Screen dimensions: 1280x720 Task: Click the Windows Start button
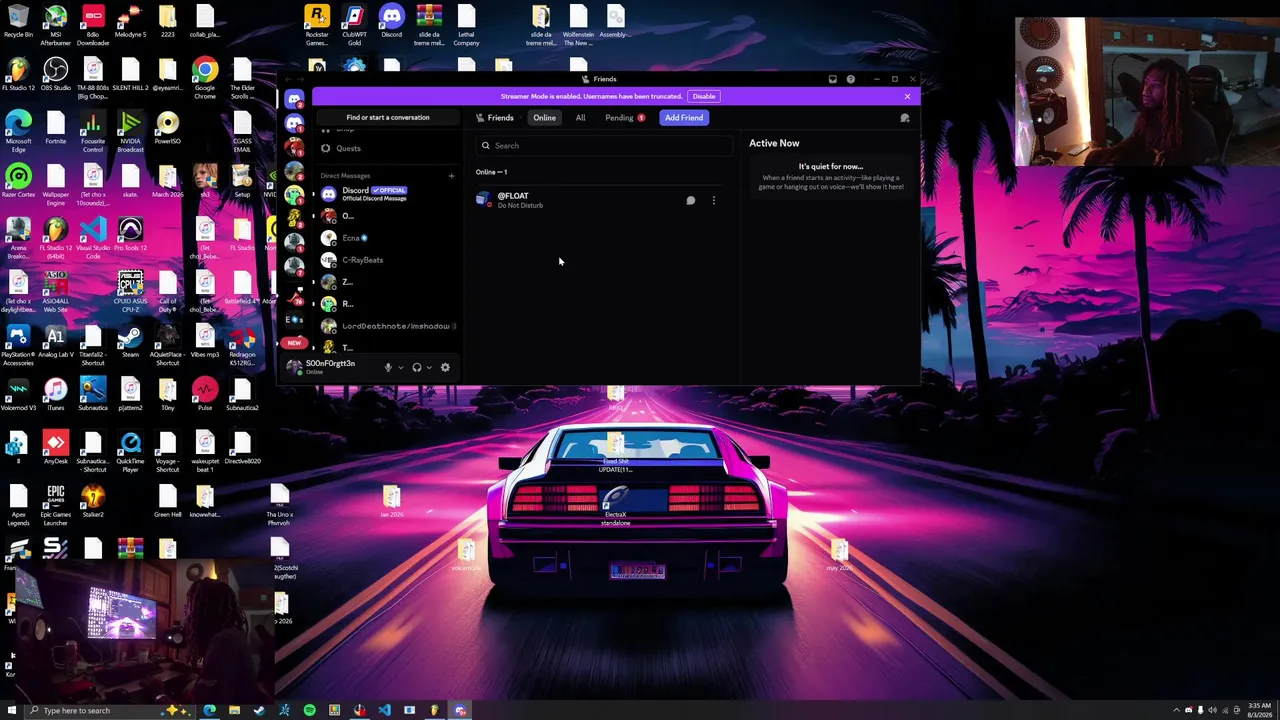pos(12,710)
